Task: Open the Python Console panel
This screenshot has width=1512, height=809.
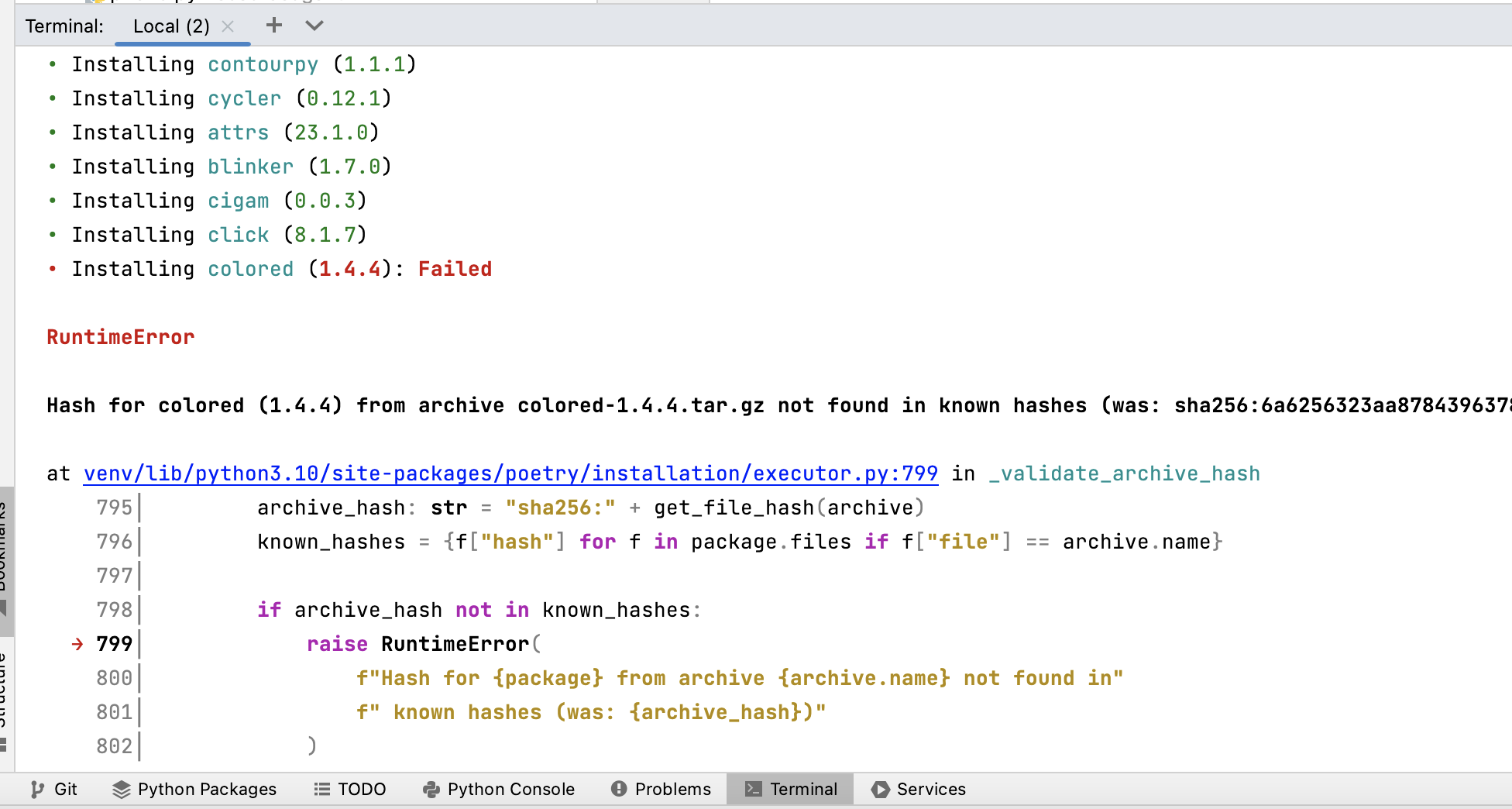Action: (499, 789)
